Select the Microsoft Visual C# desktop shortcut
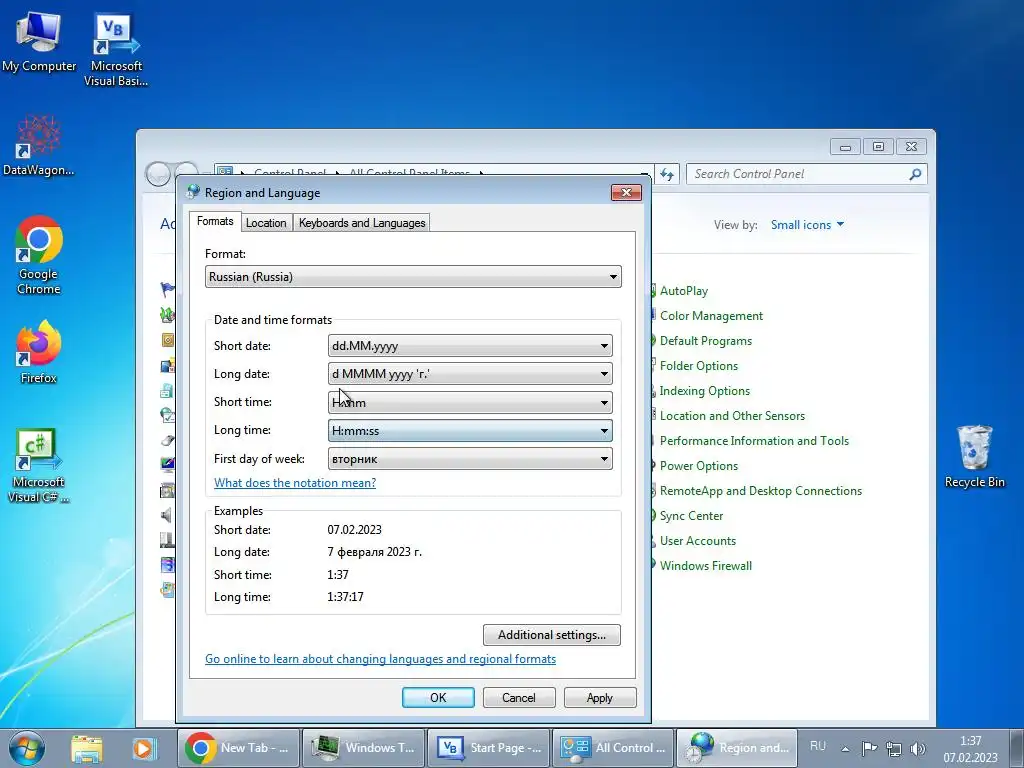The image size is (1024, 768). coord(39,465)
